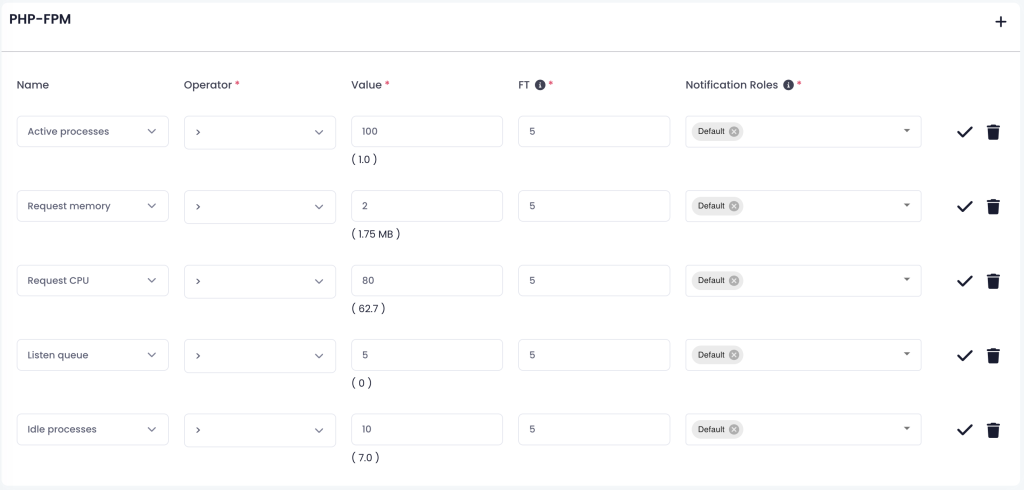Open the Active processes name dropdown
Viewport: 1024px width, 490px height.
click(x=93, y=131)
